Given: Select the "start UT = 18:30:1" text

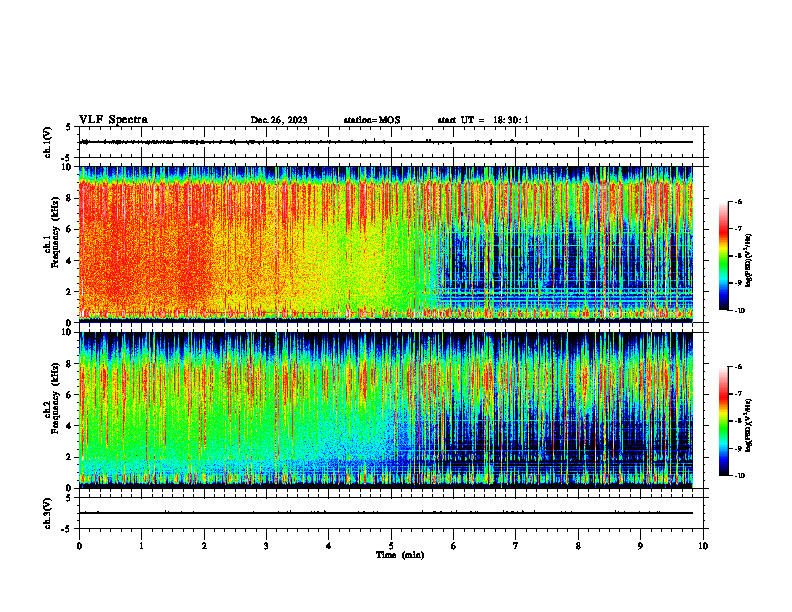Looking at the screenshot, I should tap(483, 120).
